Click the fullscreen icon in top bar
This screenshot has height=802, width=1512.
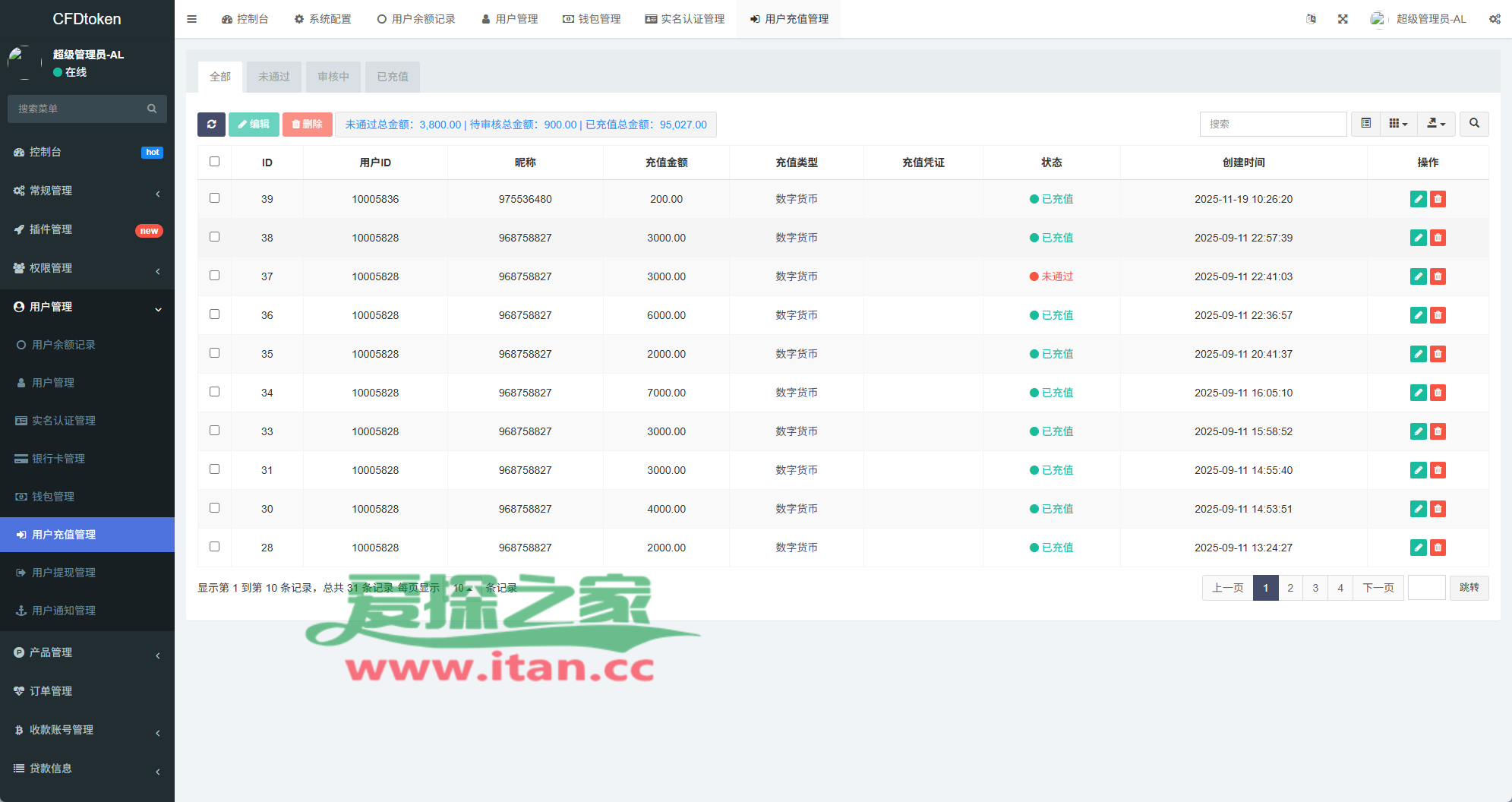tap(1343, 19)
